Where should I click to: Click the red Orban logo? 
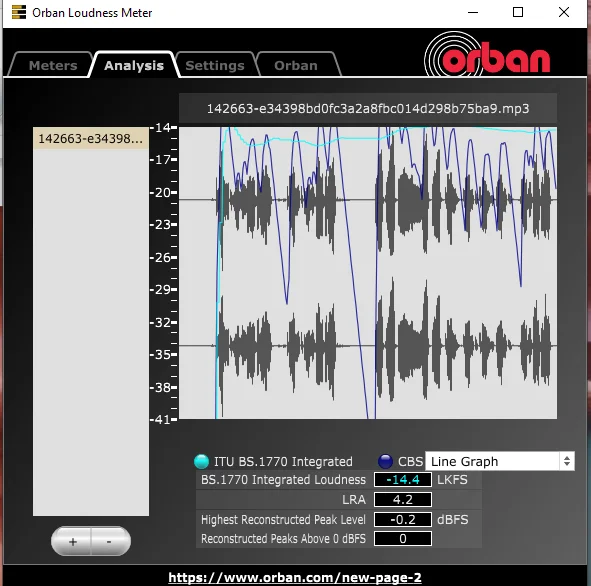point(488,55)
